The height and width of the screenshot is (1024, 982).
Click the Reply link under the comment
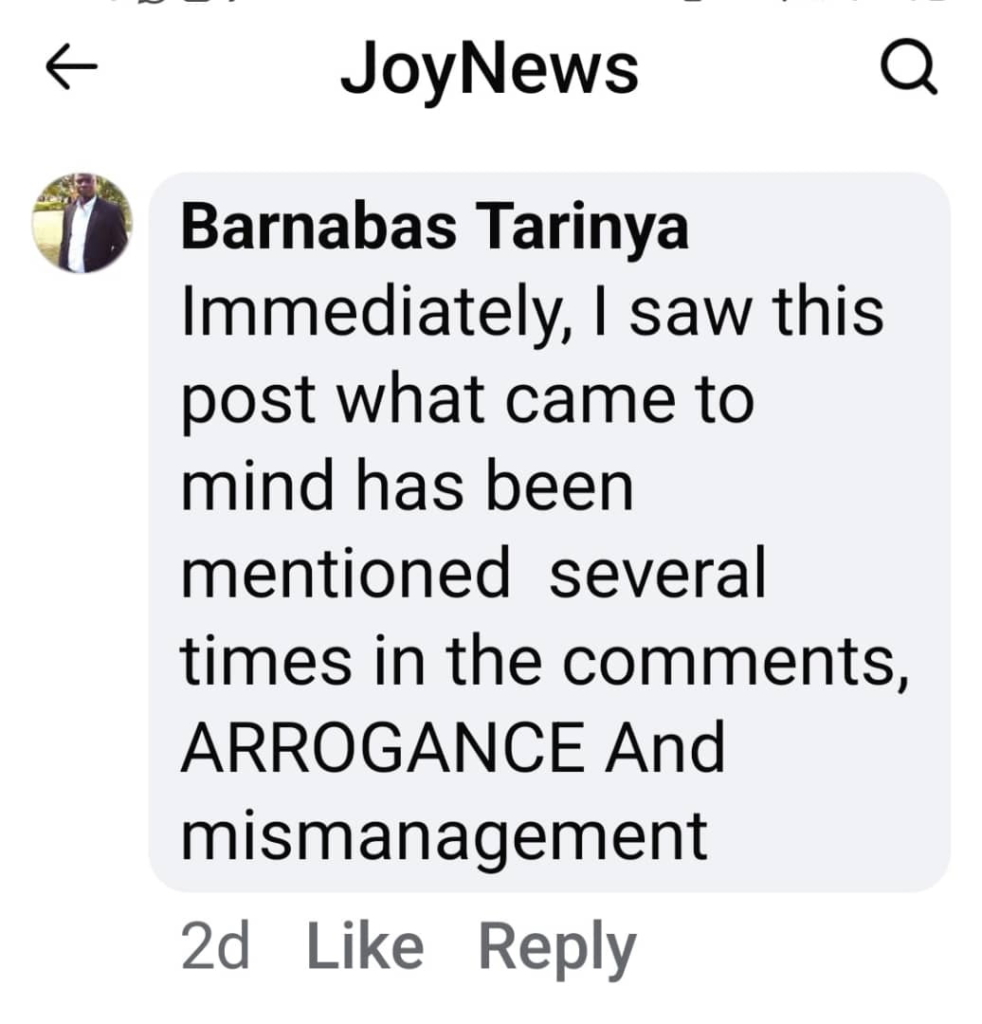pos(558,949)
